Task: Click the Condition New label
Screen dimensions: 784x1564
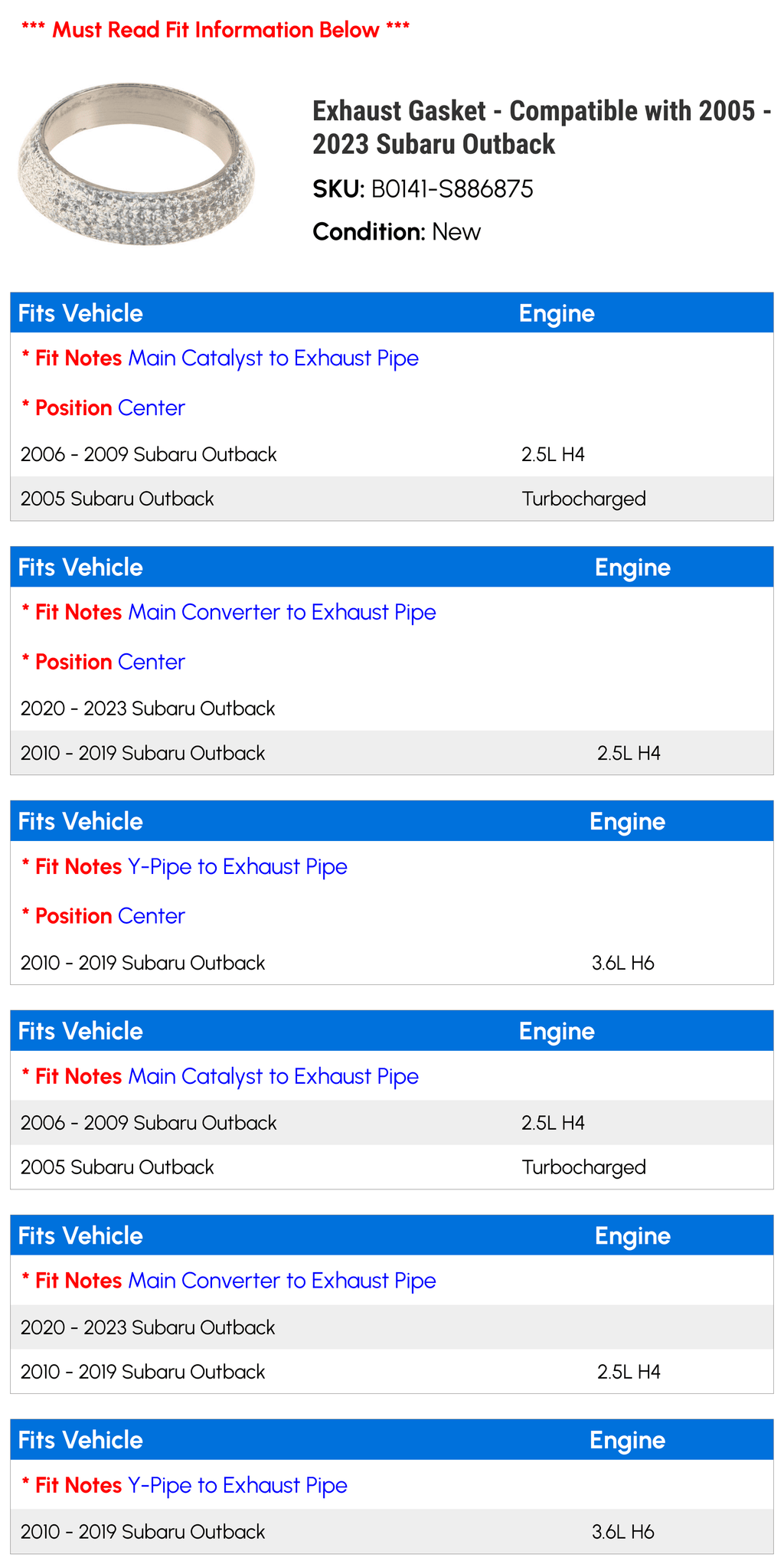Action: (397, 231)
